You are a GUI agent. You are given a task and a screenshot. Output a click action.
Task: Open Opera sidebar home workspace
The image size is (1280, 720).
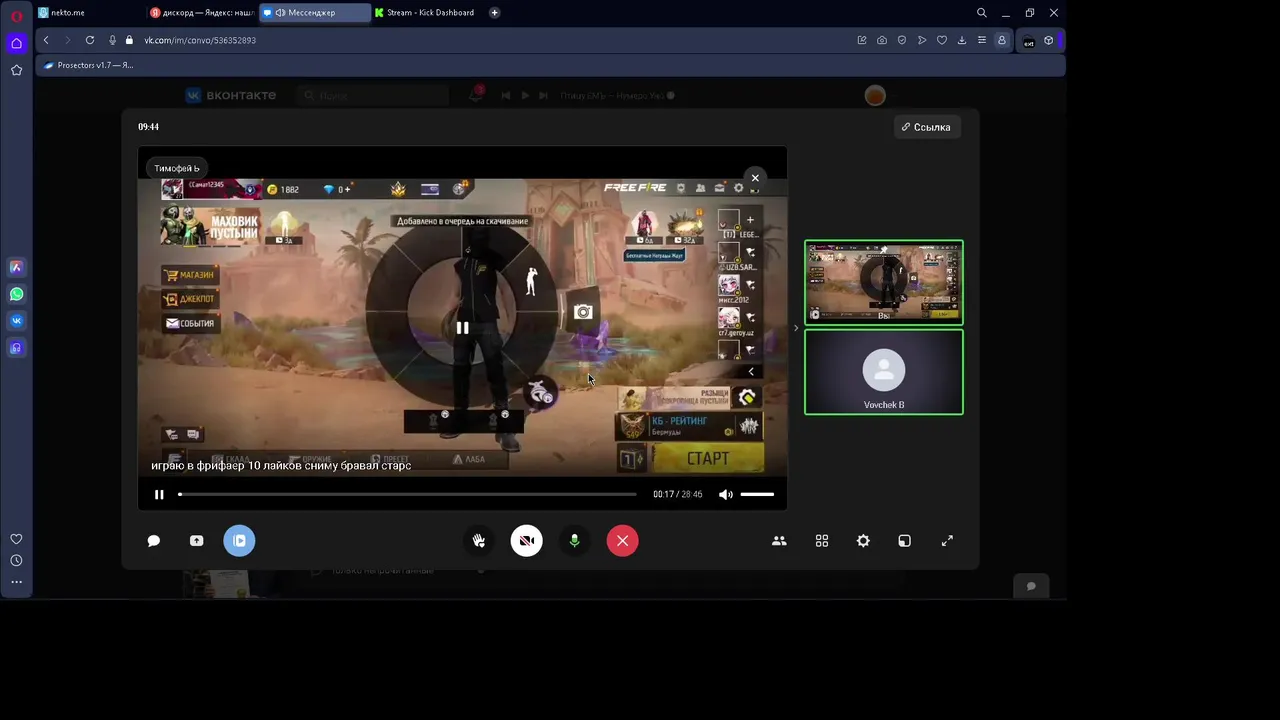[16, 43]
